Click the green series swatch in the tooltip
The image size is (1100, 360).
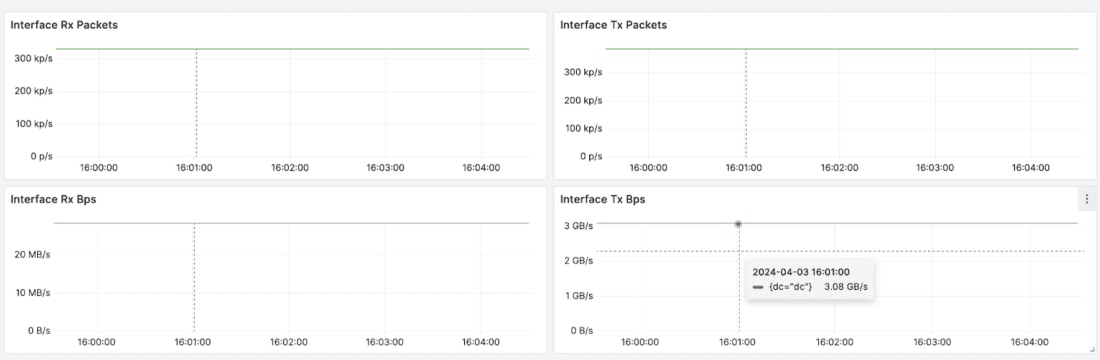pyautogui.click(x=758, y=287)
